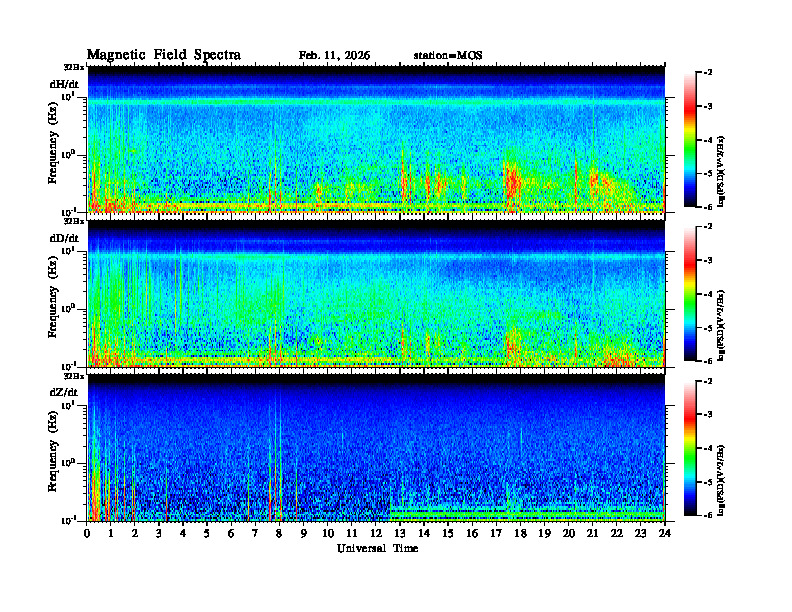Viewport: 792px width, 612px height.
Task: Click hour 6 on the time axis
Action: point(231,533)
